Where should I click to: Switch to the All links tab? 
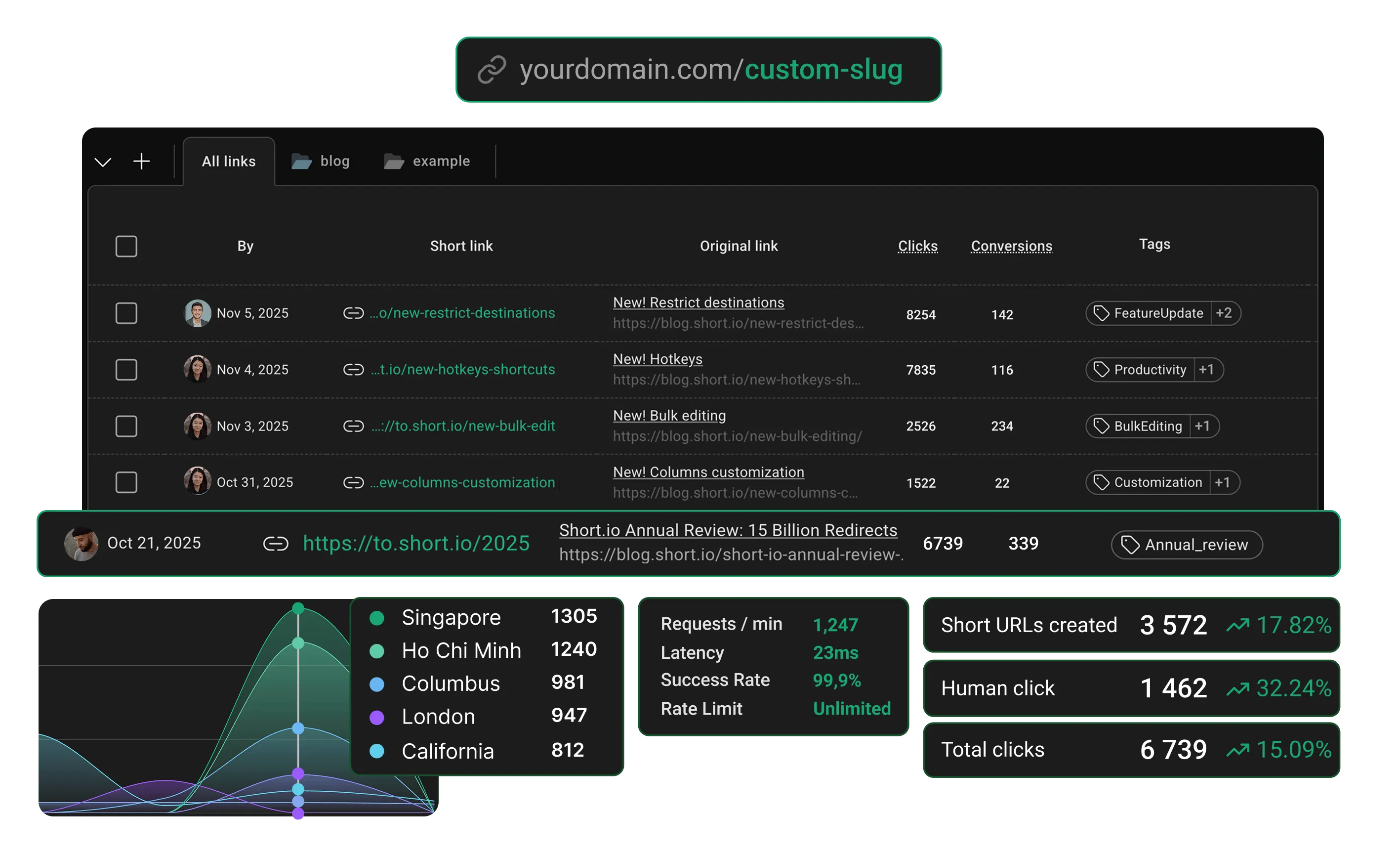[x=228, y=161]
